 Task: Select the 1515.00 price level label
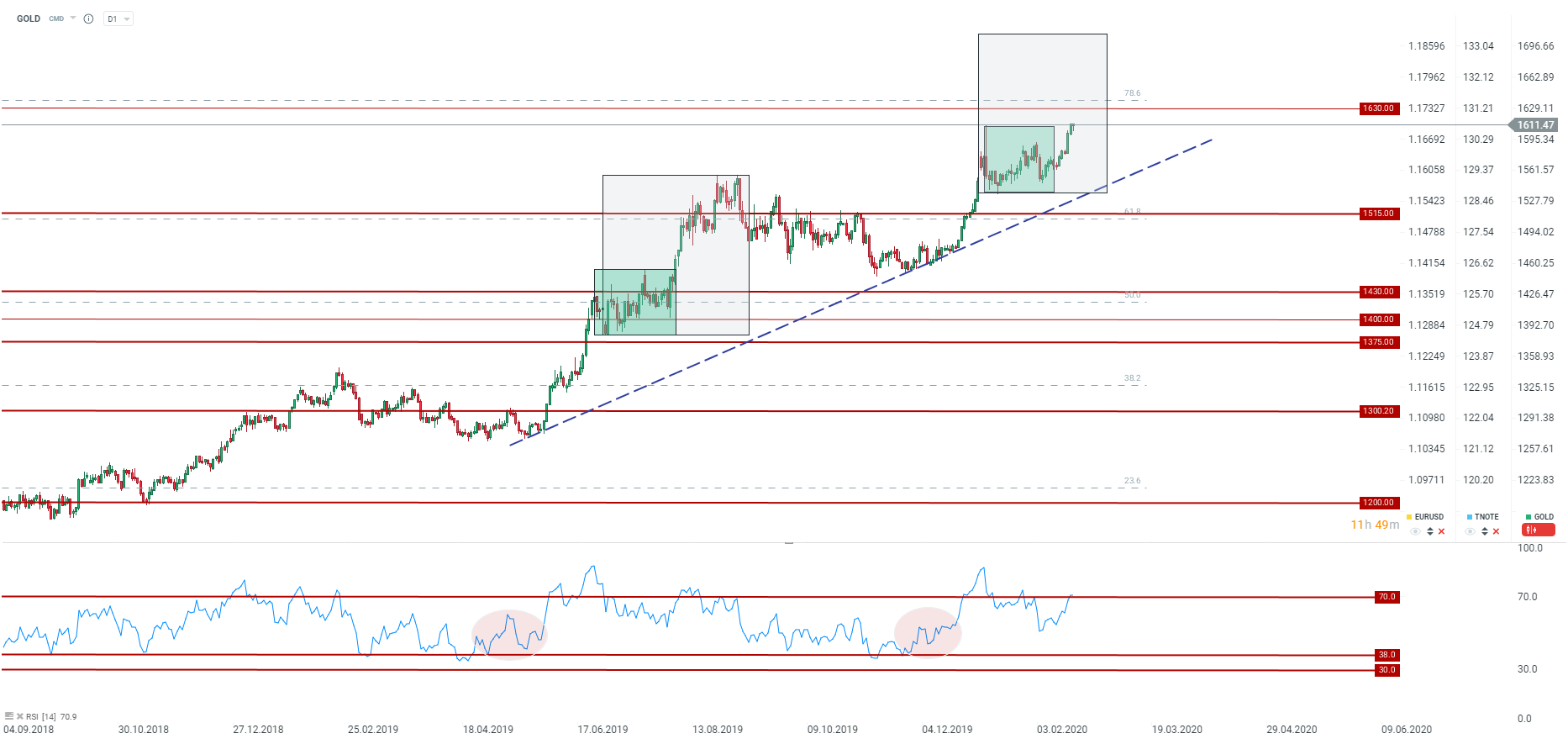[1378, 214]
